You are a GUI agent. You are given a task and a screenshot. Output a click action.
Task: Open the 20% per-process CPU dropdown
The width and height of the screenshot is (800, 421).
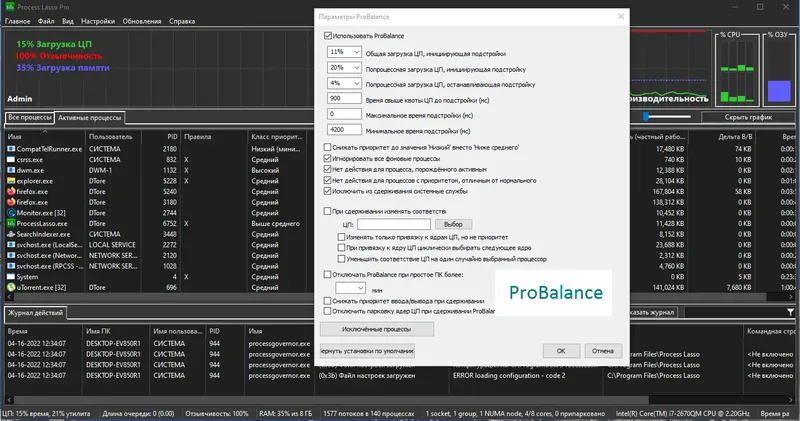[x=344, y=68]
